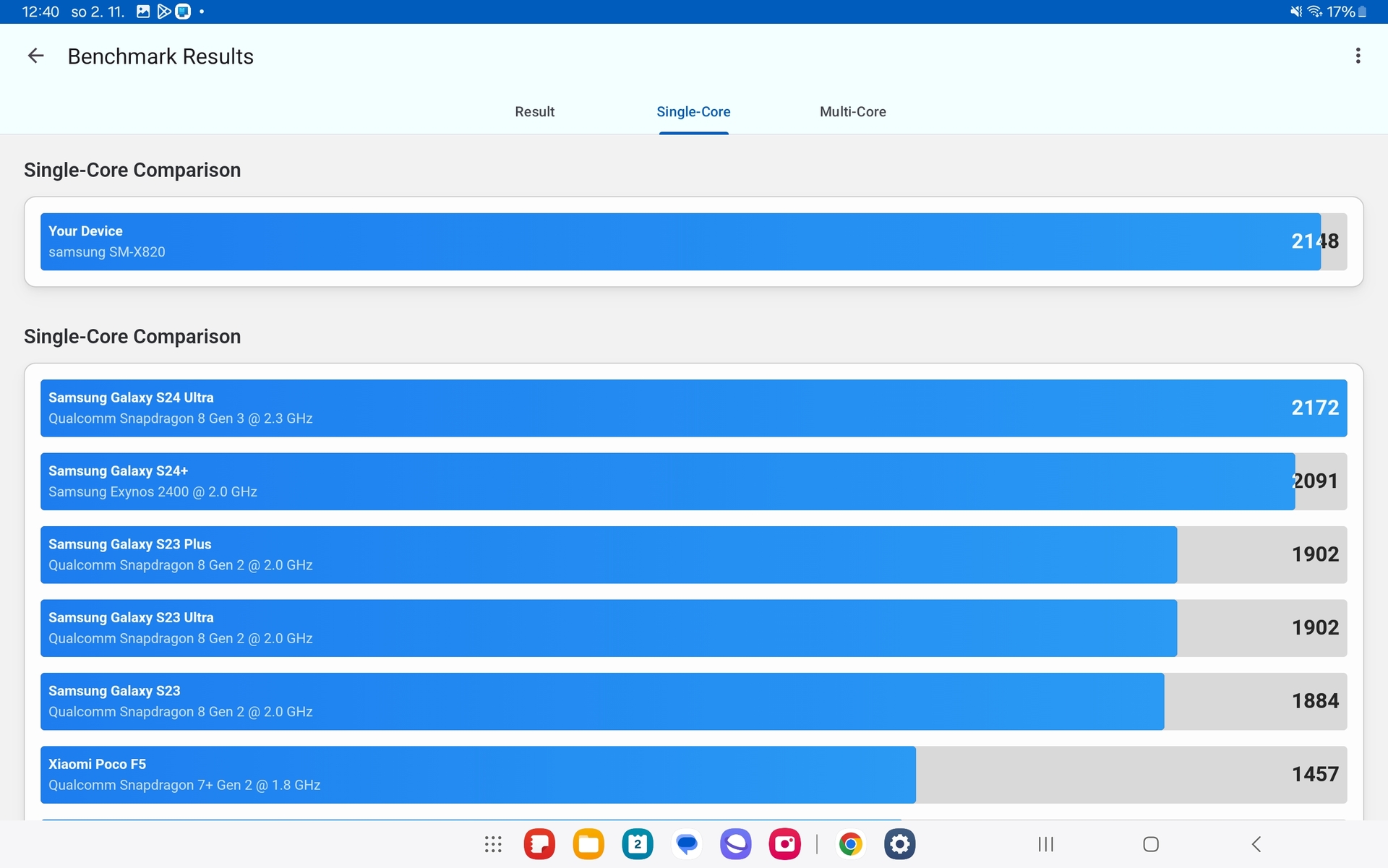Switch to the Multi-Core tab
Image resolution: width=1388 pixels, height=868 pixels.
(852, 112)
